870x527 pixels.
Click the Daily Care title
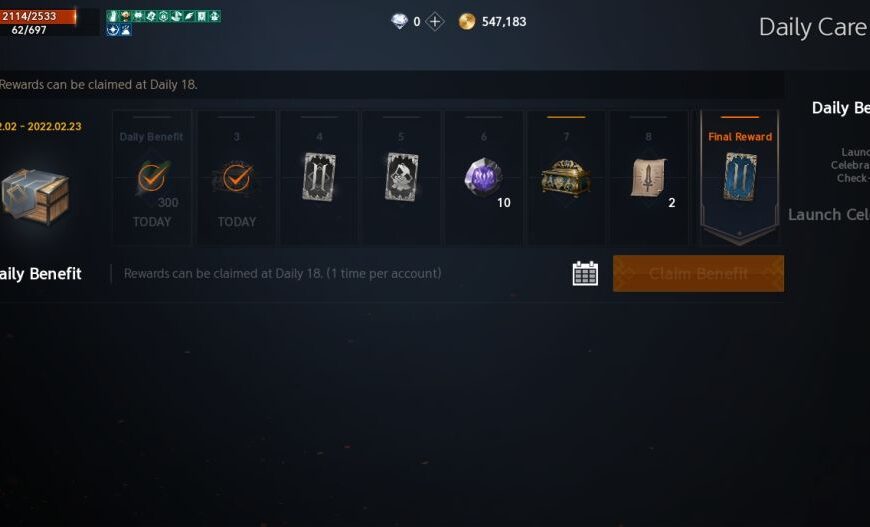813,27
